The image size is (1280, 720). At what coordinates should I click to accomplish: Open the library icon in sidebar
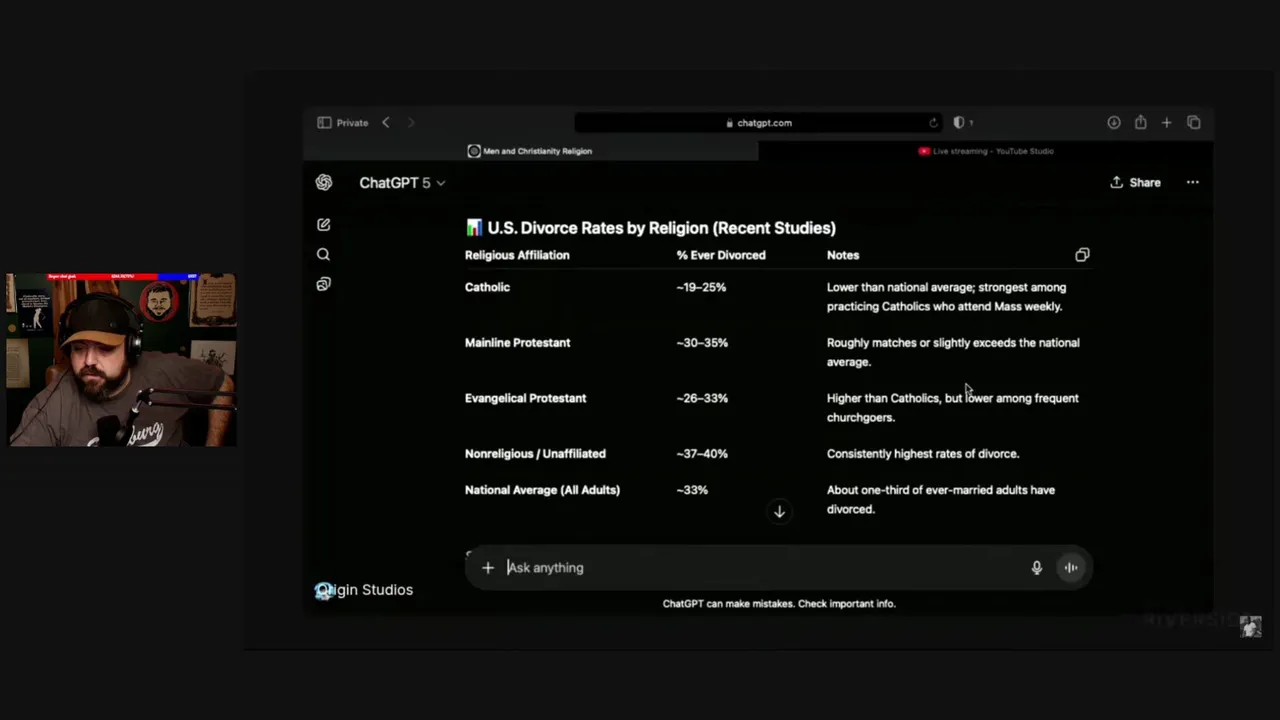323,284
